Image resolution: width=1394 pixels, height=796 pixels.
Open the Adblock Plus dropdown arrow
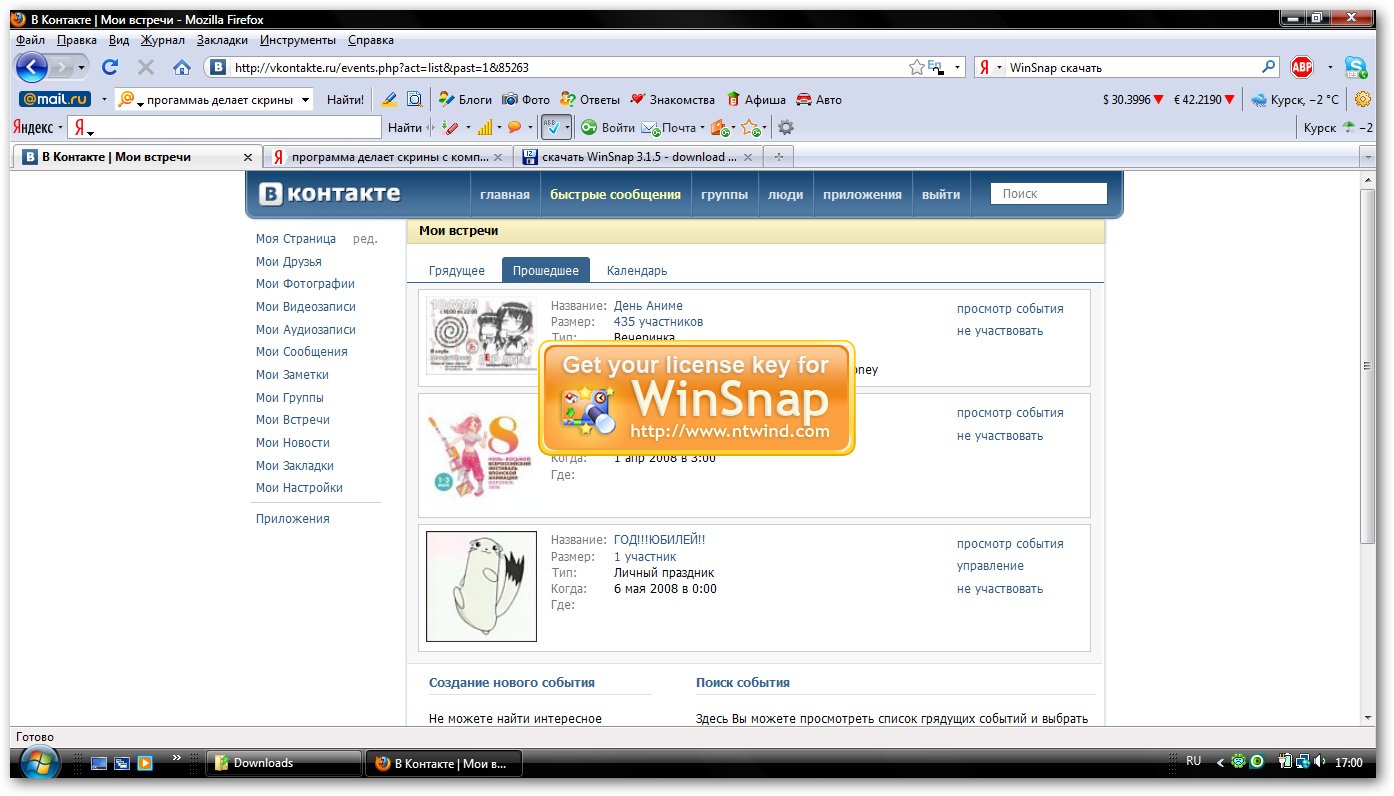point(1330,68)
